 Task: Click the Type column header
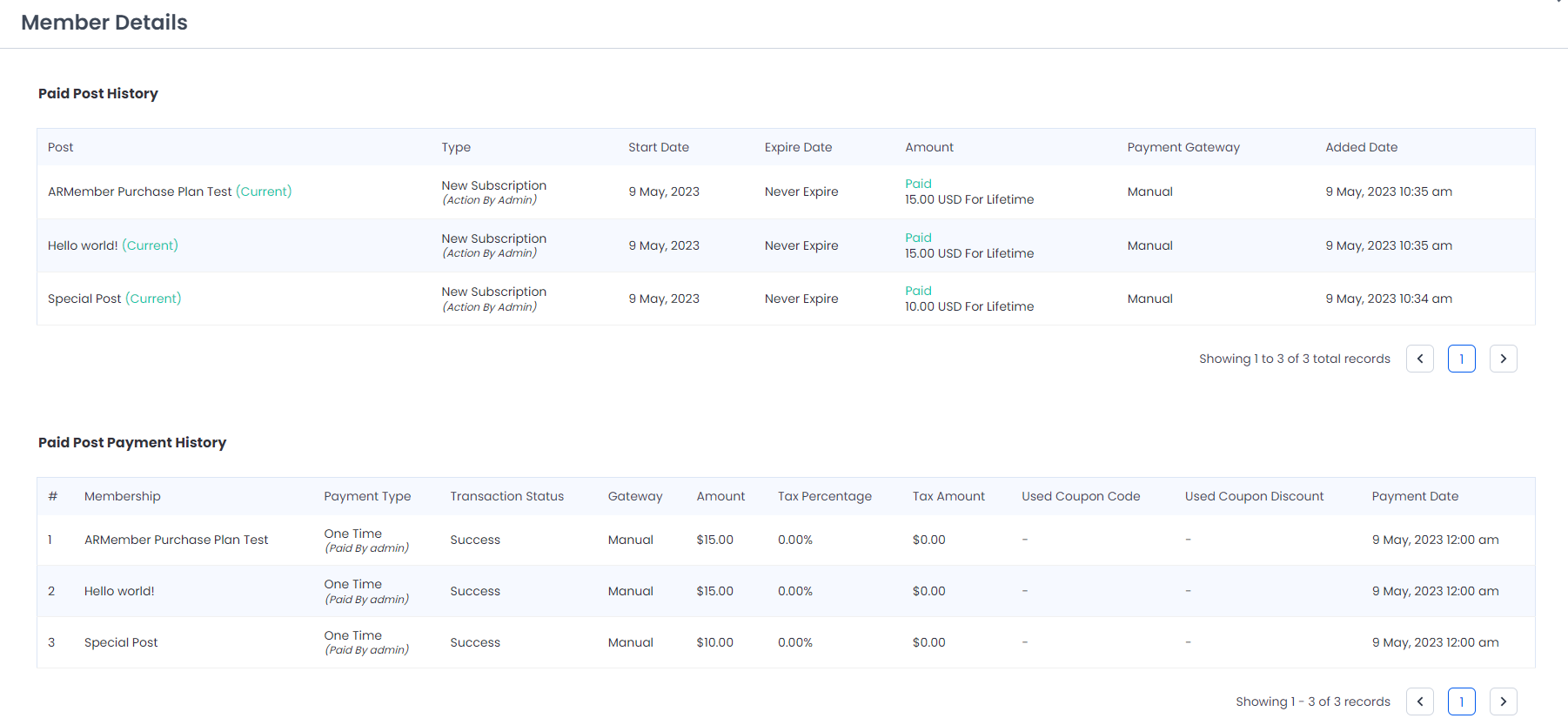456,148
